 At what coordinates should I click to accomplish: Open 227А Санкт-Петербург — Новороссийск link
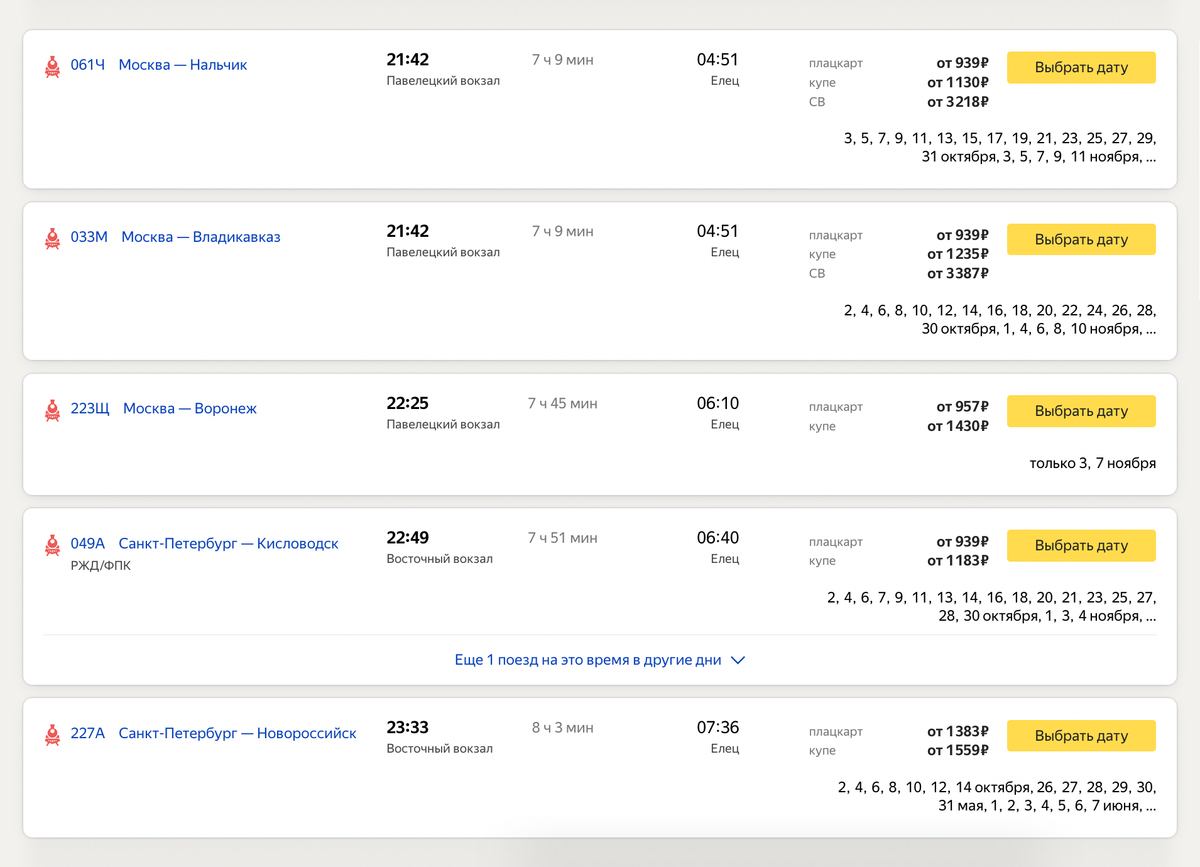pos(214,734)
